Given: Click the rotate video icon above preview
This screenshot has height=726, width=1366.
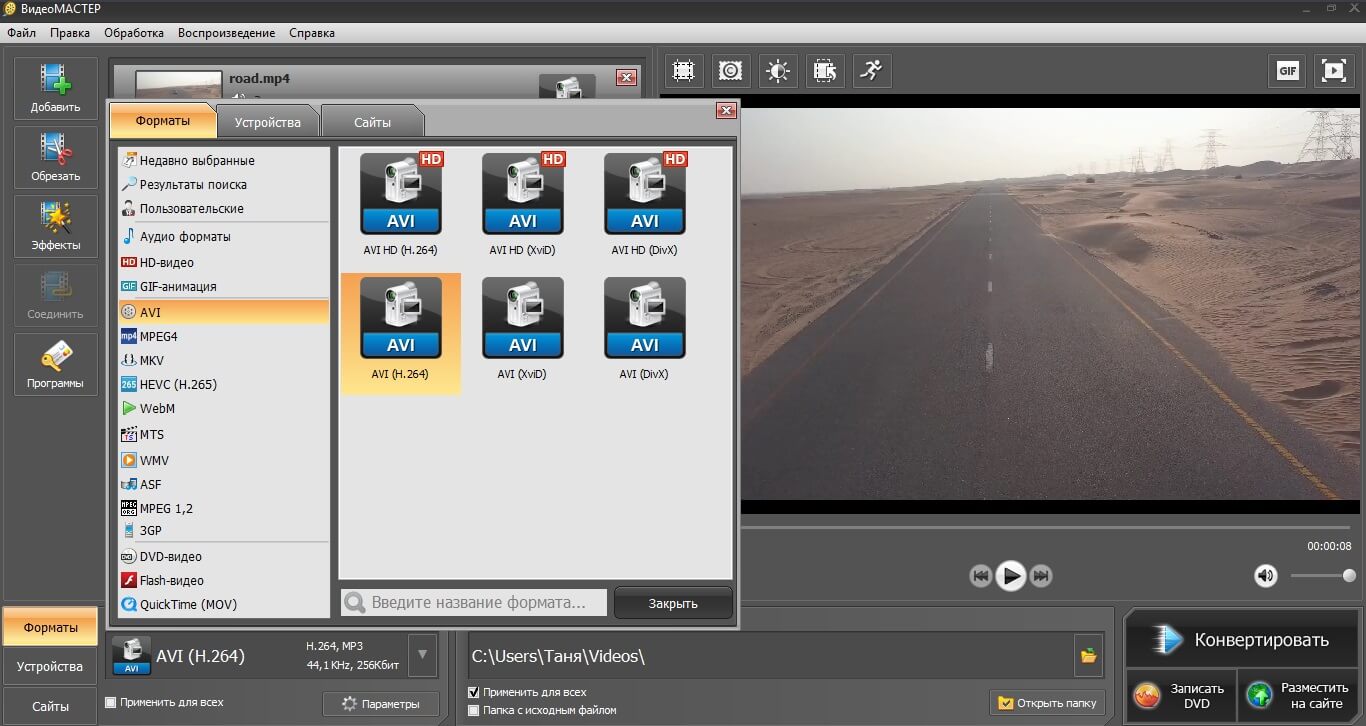Looking at the screenshot, I should pos(825,71).
